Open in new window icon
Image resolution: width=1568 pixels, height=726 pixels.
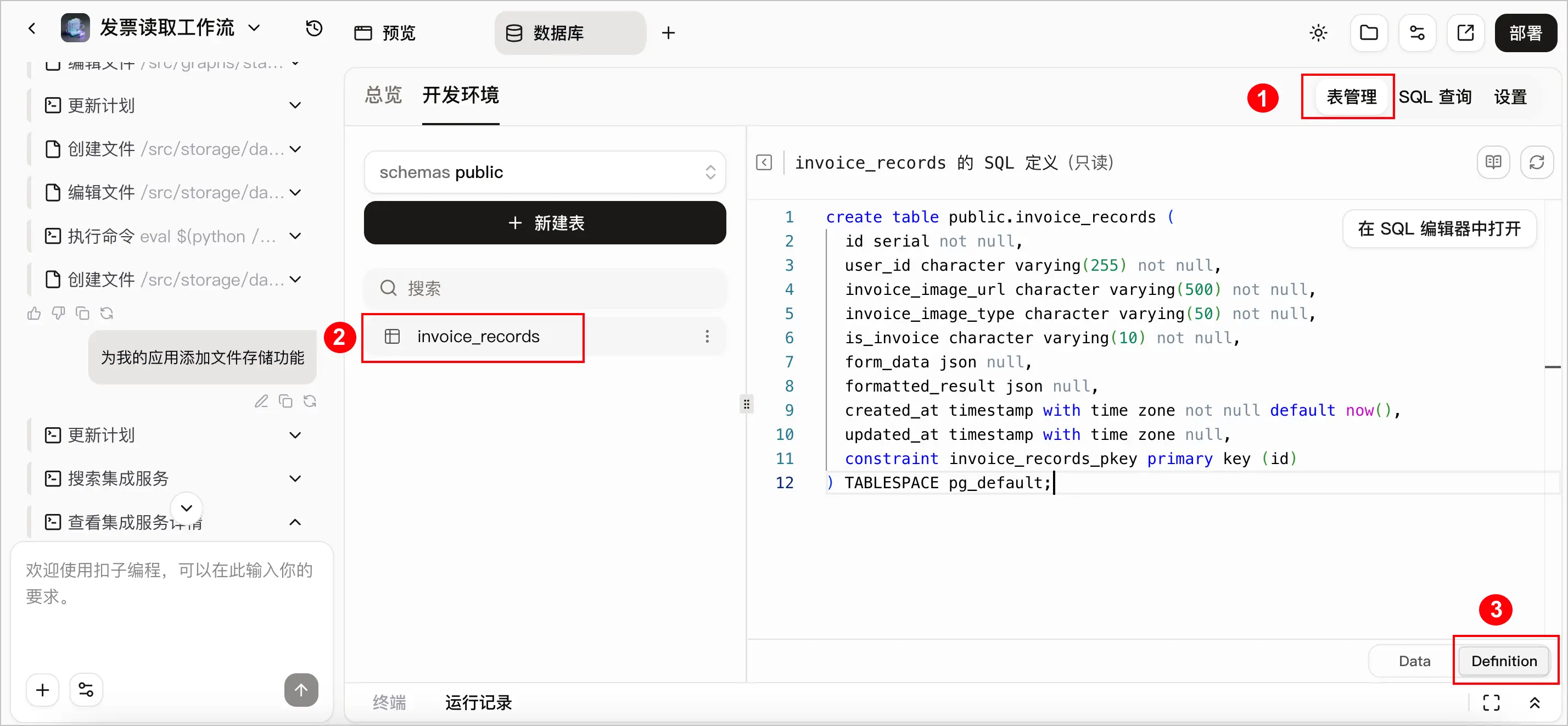[x=1465, y=33]
